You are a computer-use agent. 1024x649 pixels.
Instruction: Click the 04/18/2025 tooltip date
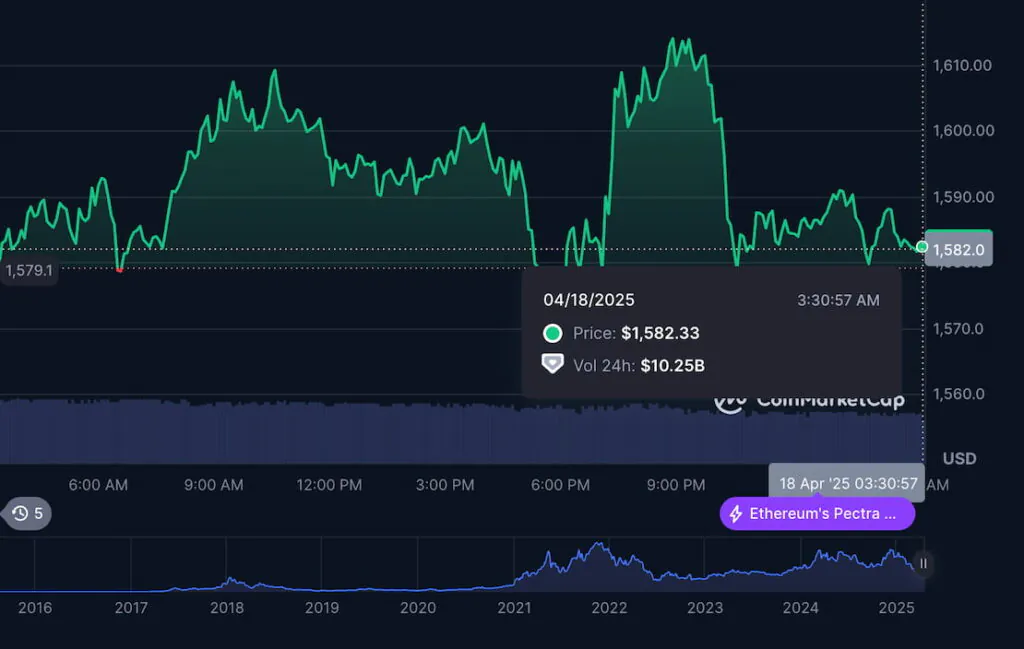(x=589, y=300)
